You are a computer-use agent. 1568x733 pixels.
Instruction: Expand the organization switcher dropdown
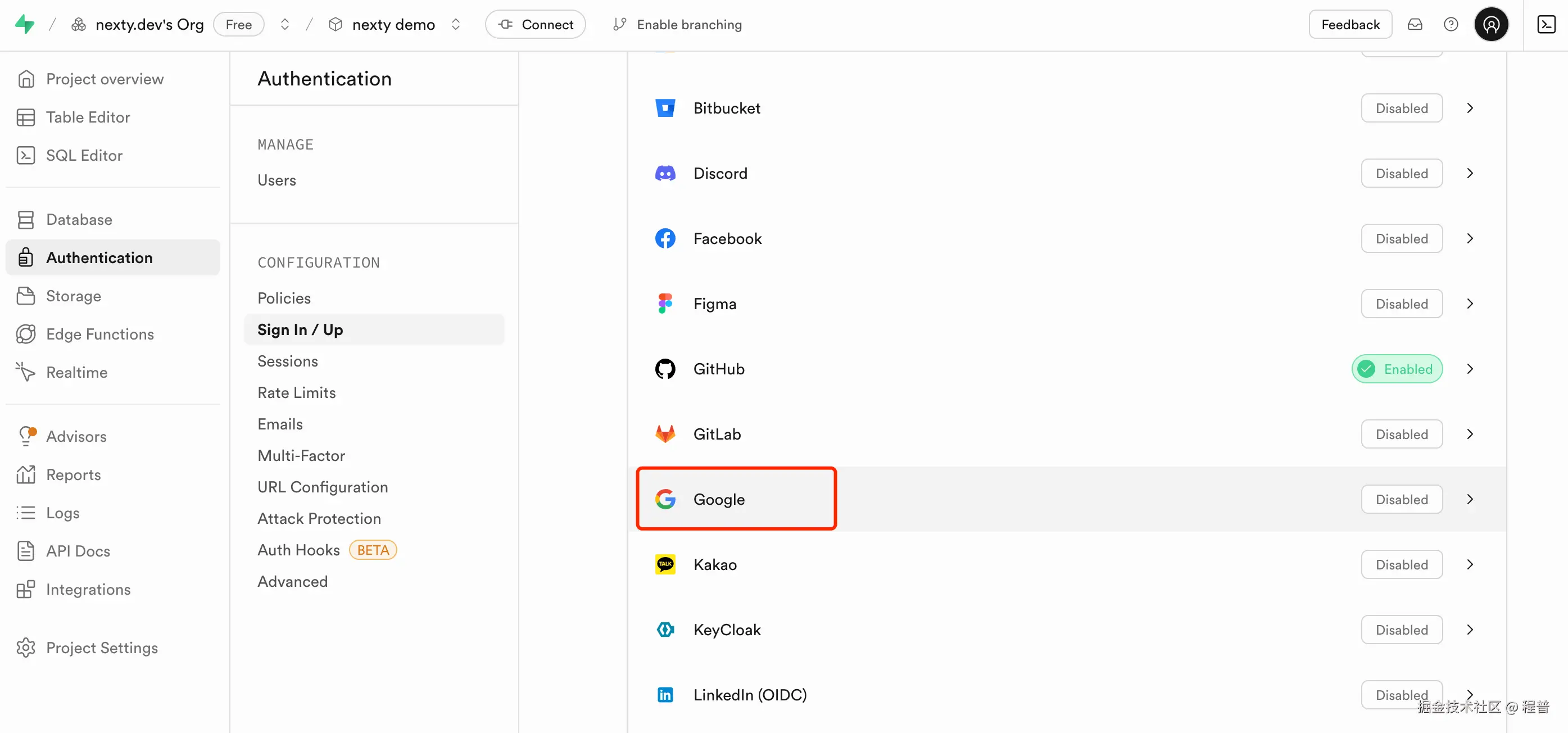point(284,24)
